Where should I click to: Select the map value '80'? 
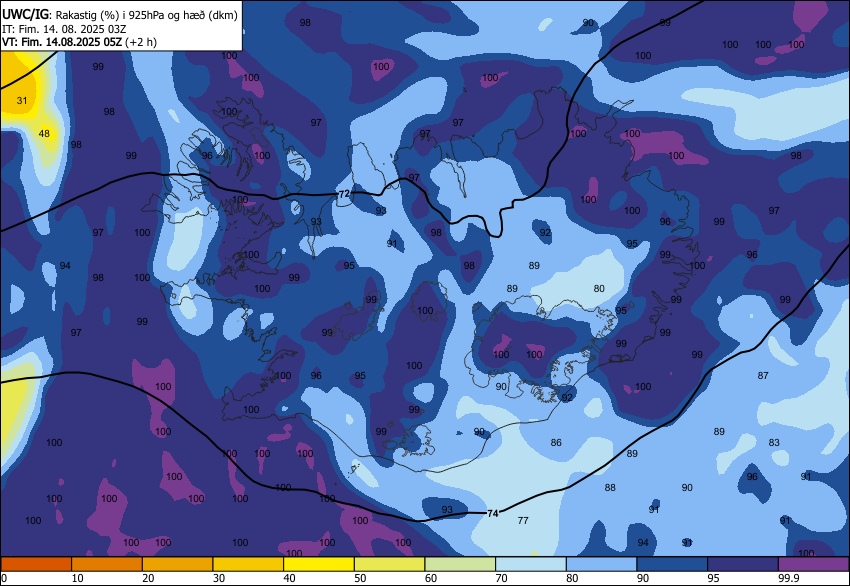click(599, 288)
